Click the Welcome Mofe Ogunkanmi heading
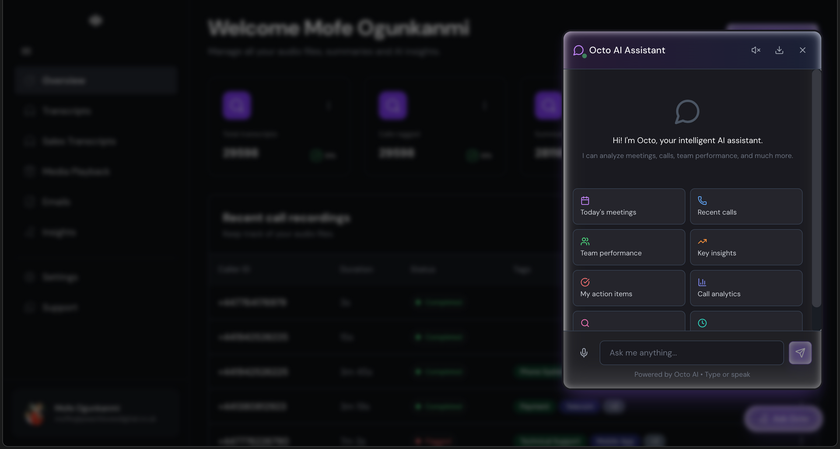The image size is (840, 449). click(x=339, y=28)
